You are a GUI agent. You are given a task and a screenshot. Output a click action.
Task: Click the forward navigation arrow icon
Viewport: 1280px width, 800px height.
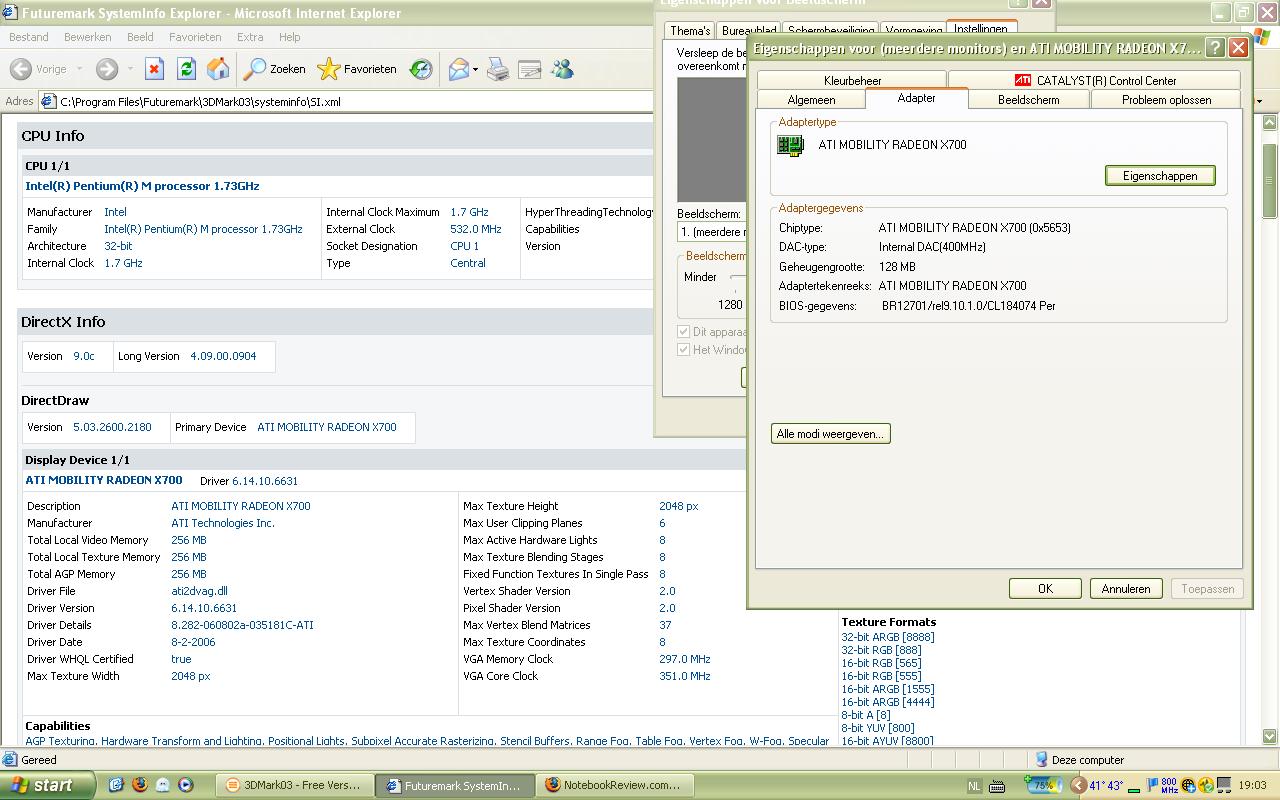(106, 69)
